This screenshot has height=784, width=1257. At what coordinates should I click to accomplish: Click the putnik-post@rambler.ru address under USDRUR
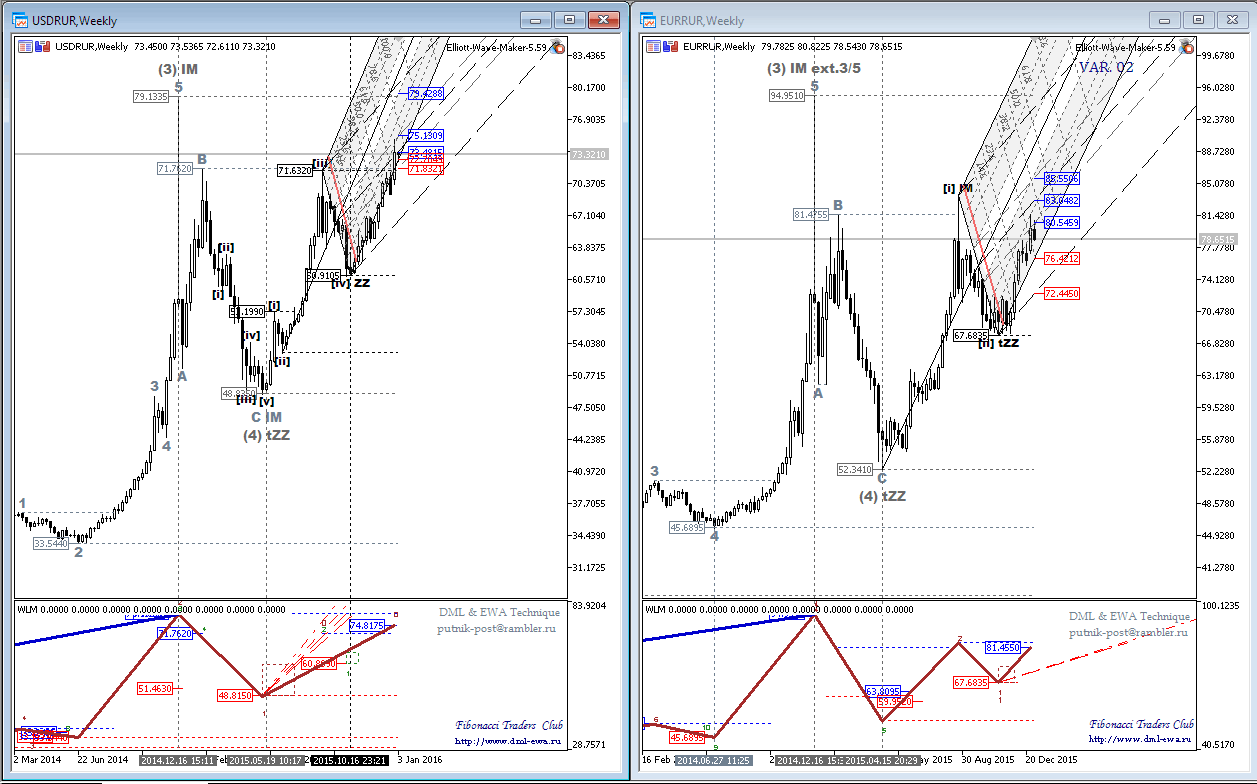tap(496, 628)
